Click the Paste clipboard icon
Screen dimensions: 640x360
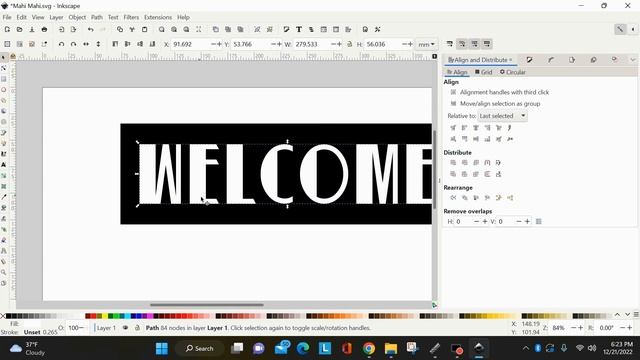pos(144,29)
